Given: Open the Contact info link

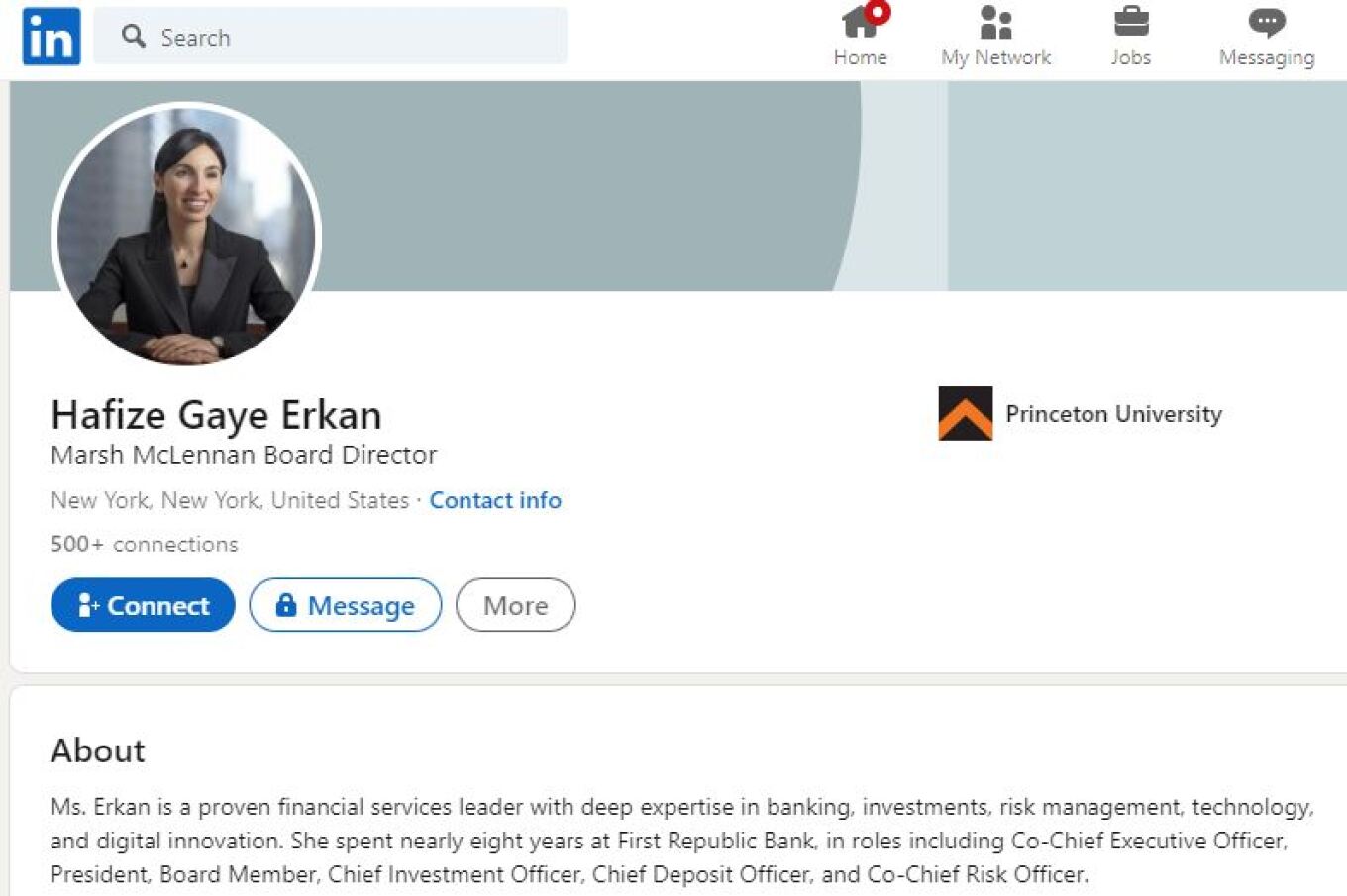Looking at the screenshot, I should coord(495,500).
